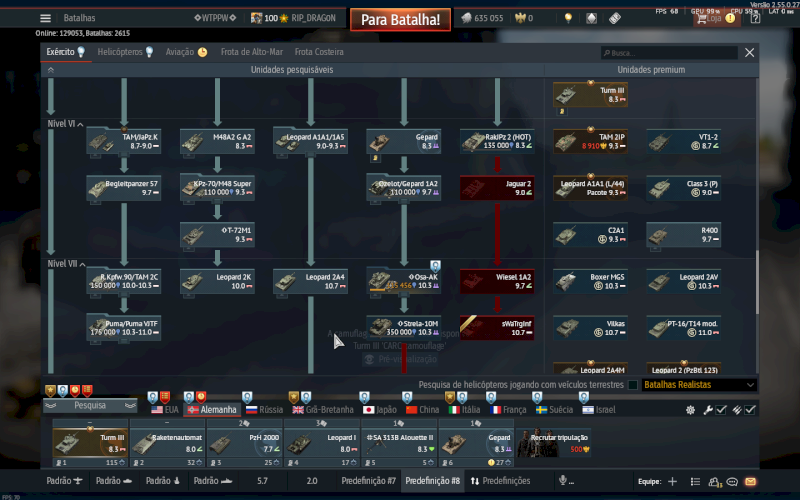Select the locked Jaguar 2 card
Viewport: 800px width, 500px height.
pos(497,188)
